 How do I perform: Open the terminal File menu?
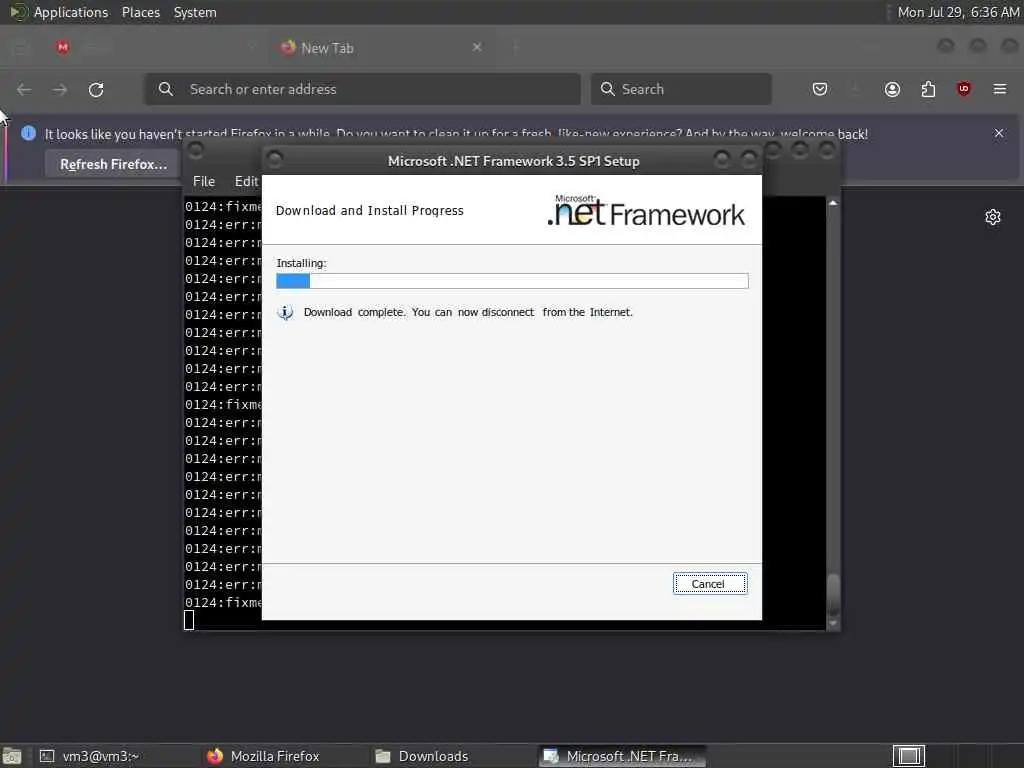click(x=204, y=181)
